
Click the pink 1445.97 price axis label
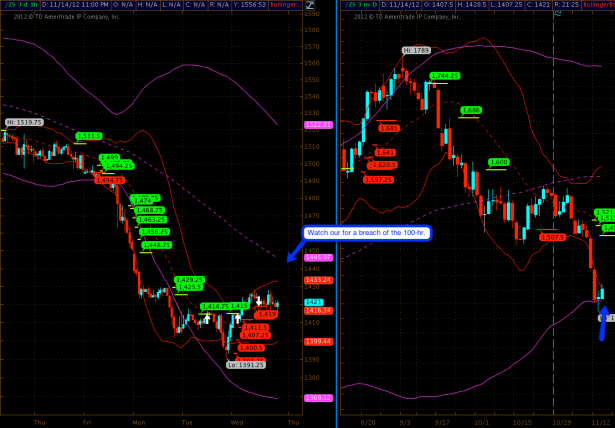tap(317, 257)
